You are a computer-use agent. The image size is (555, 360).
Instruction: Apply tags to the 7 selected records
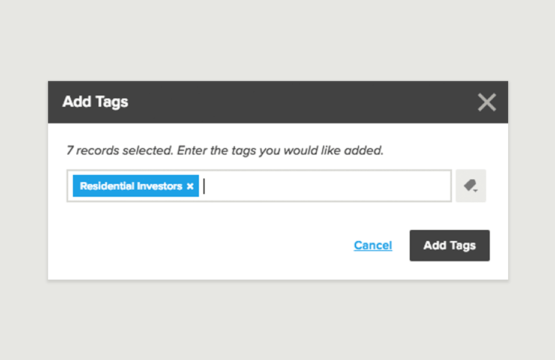pyautogui.click(x=450, y=245)
